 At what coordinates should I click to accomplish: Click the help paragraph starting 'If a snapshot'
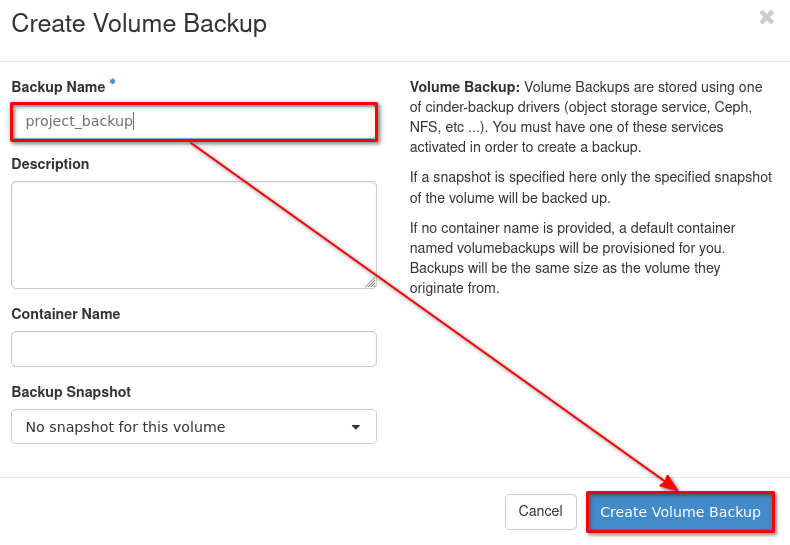[x=590, y=187]
